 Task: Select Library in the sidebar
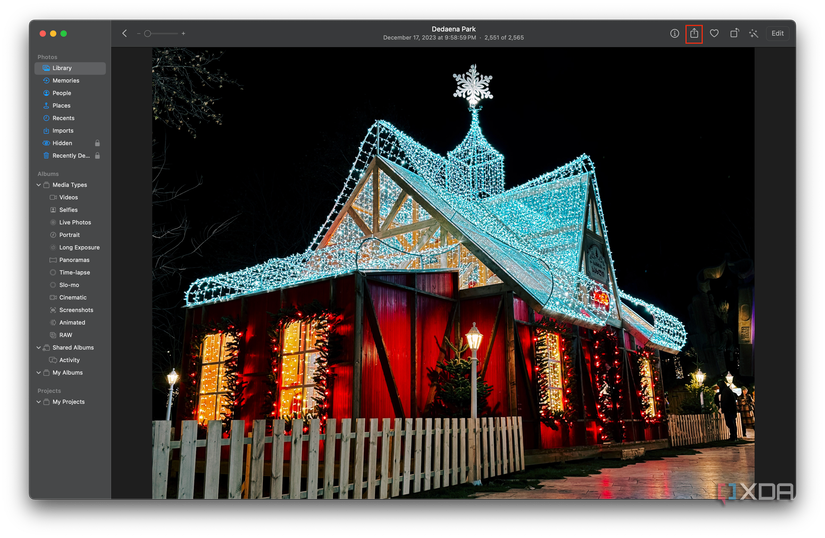coord(70,68)
